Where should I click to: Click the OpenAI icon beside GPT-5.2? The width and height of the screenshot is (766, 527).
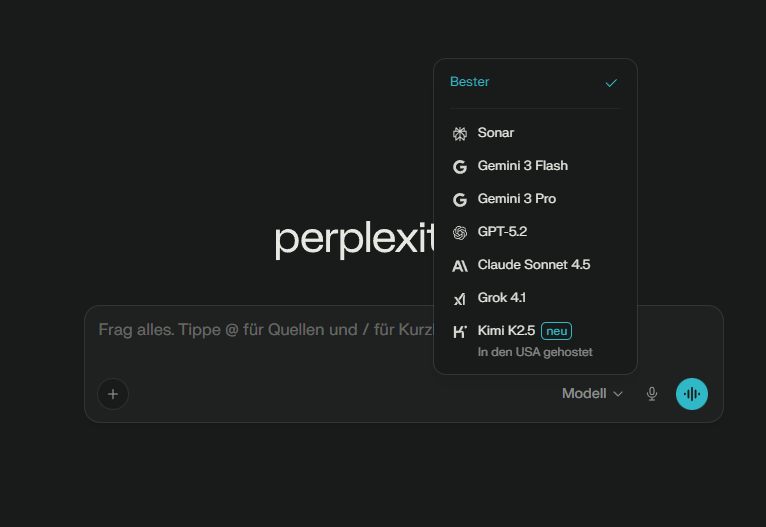click(x=460, y=232)
